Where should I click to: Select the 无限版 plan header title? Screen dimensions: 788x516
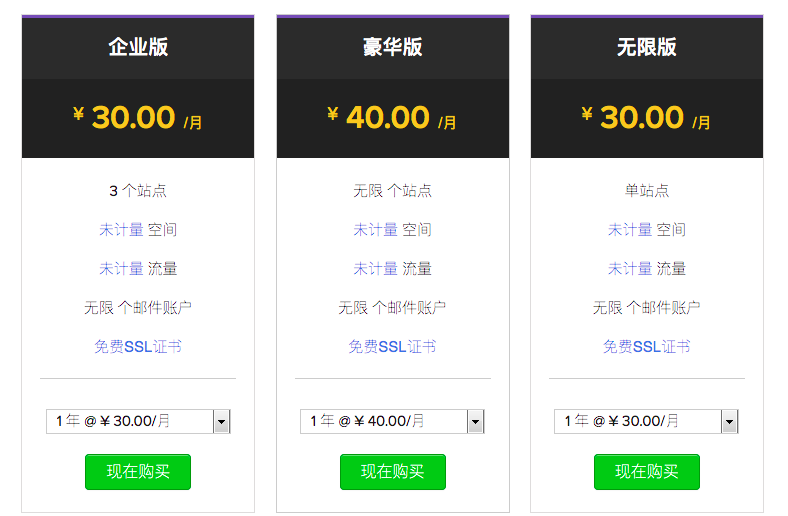pos(647,47)
